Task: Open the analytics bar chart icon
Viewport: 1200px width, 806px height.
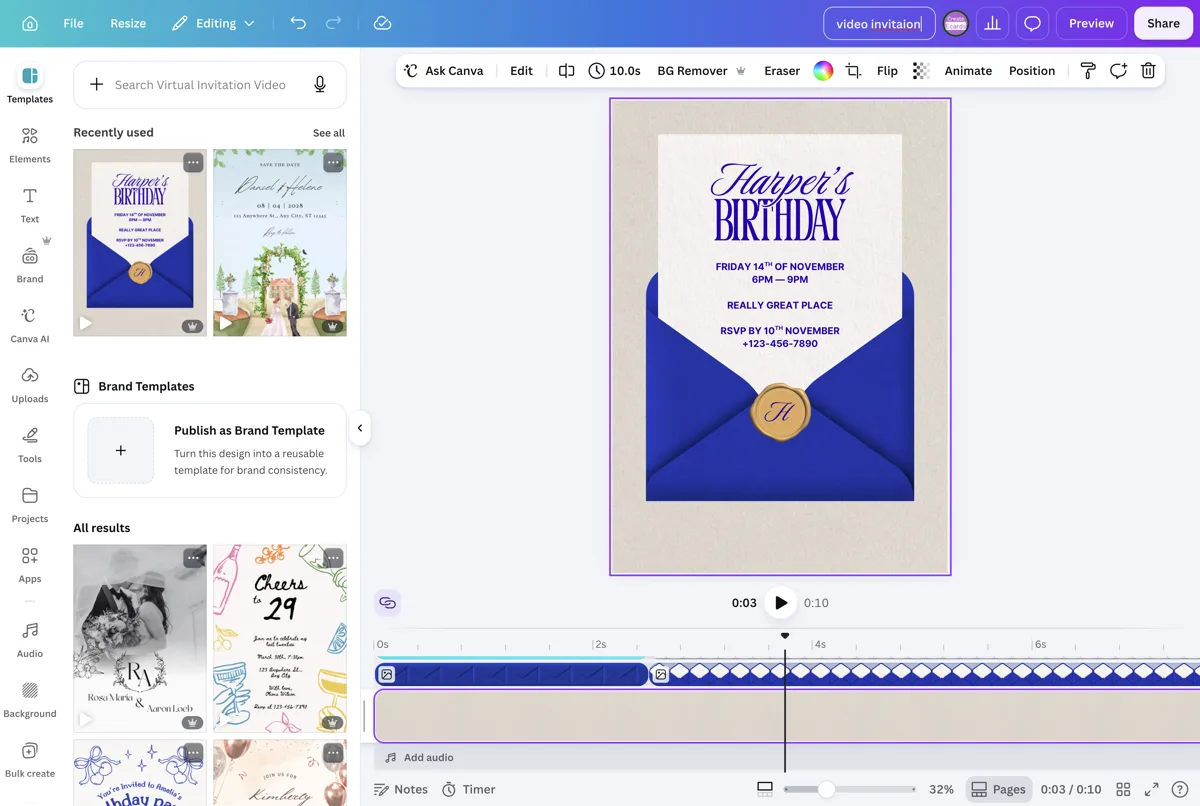Action: click(x=992, y=23)
